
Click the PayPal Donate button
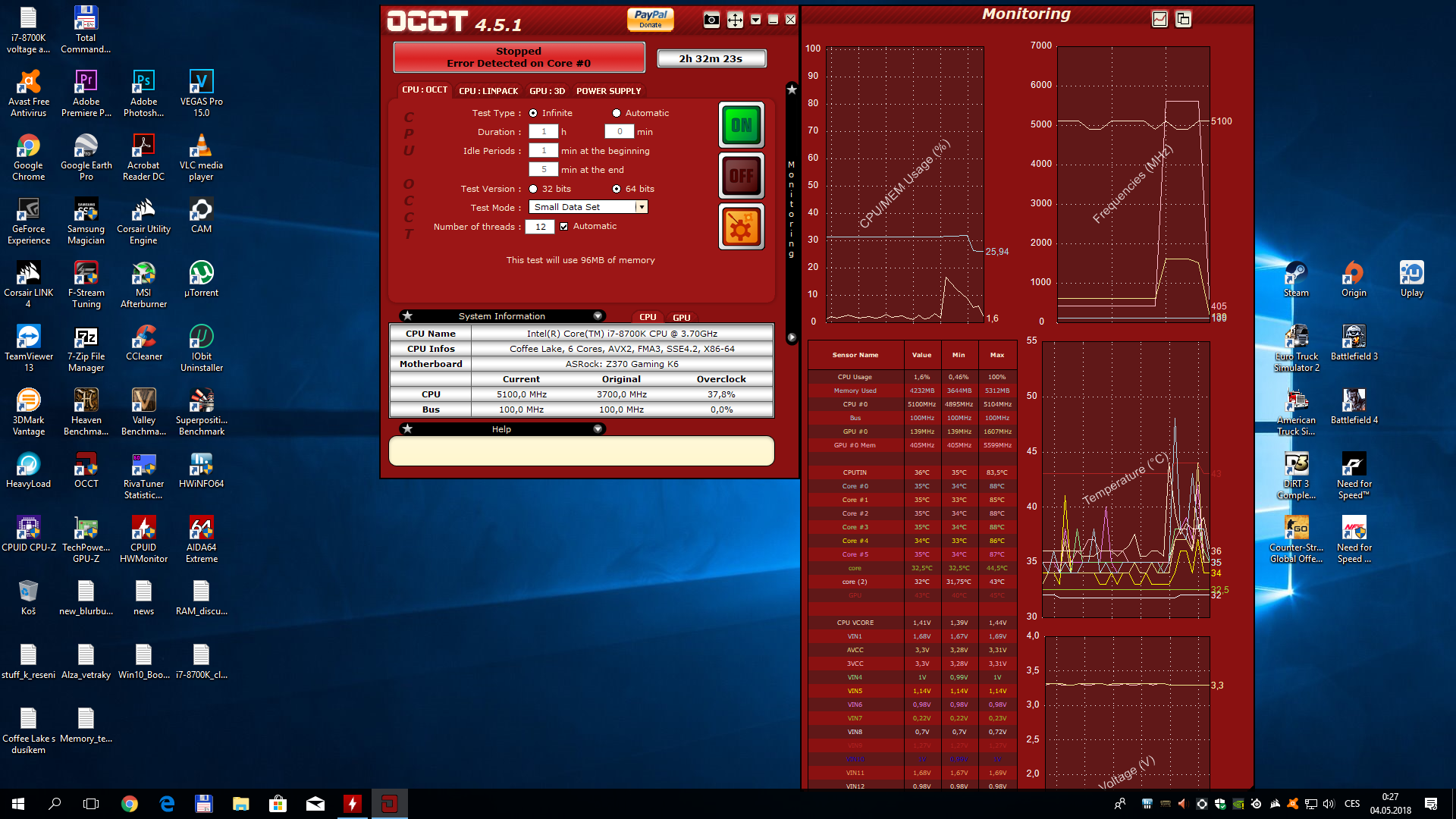[x=650, y=19]
